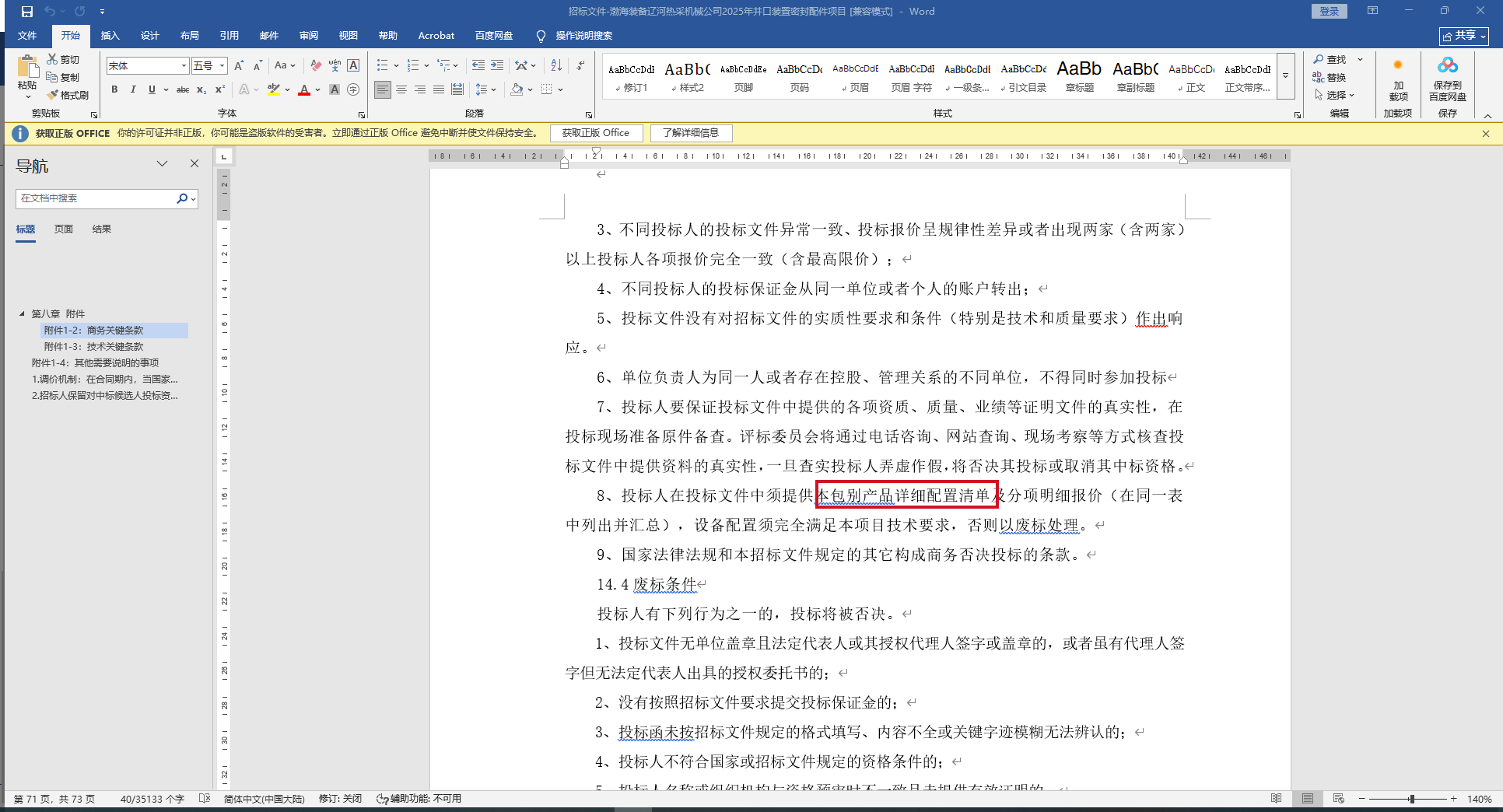
Task: Toggle superscript formatting
Action: point(220,89)
